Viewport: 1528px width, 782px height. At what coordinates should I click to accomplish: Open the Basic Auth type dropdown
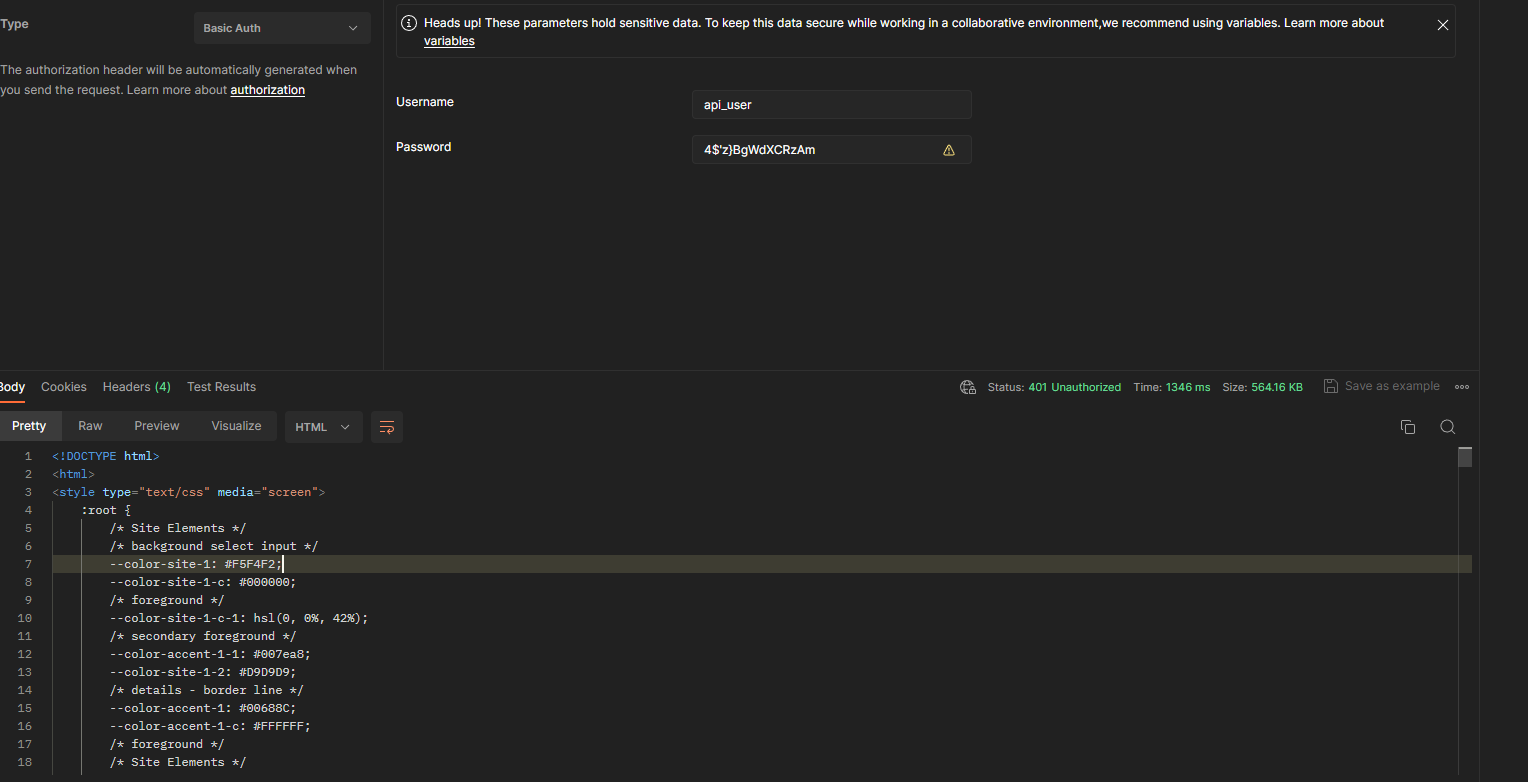point(281,28)
